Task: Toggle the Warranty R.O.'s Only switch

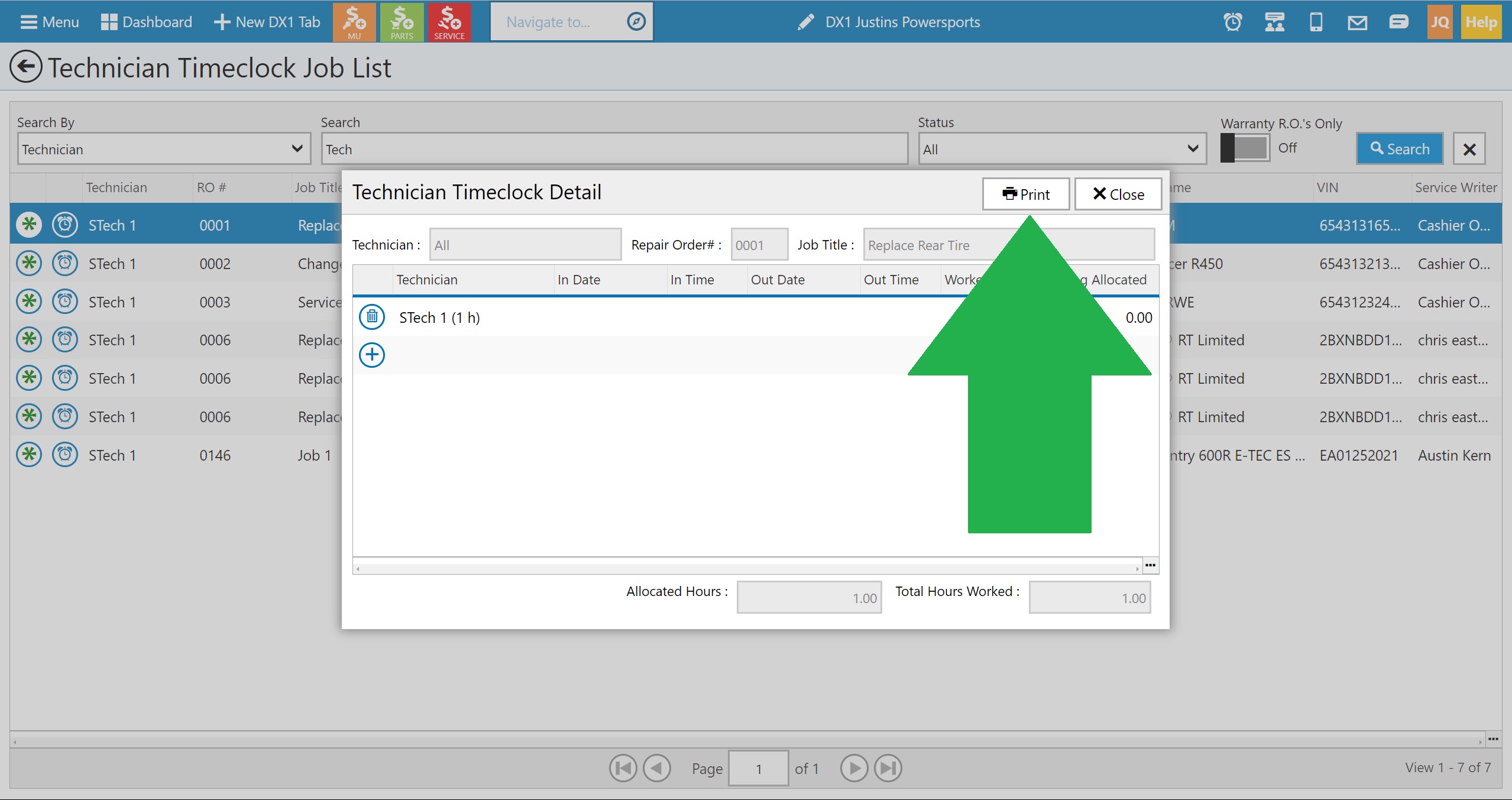Action: click(x=1245, y=148)
